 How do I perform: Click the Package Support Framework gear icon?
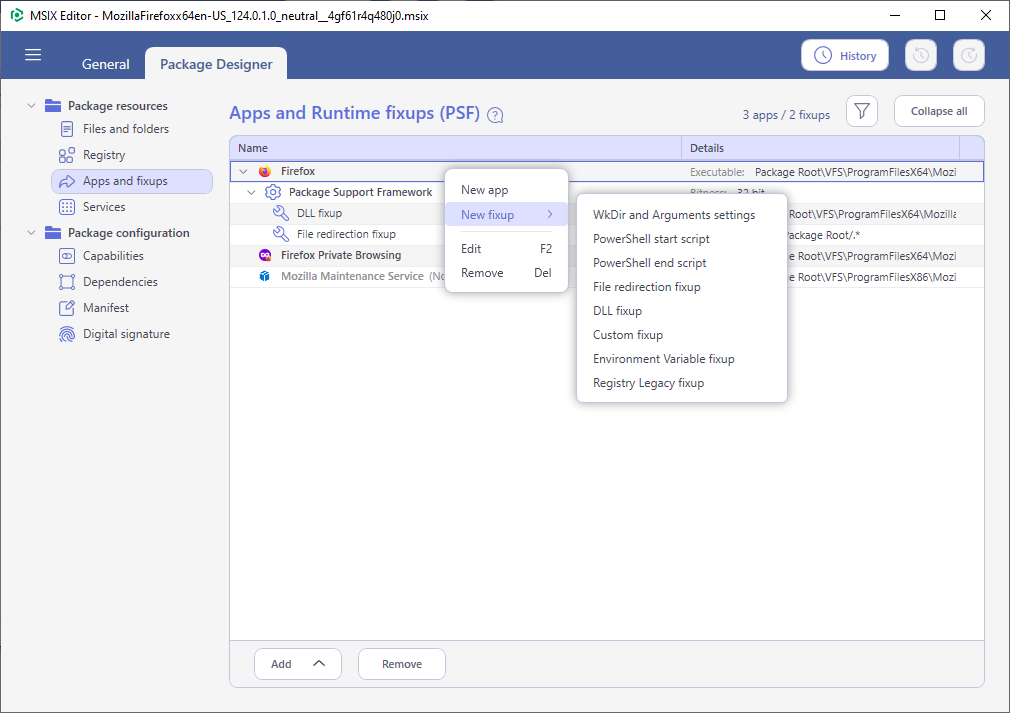point(273,192)
